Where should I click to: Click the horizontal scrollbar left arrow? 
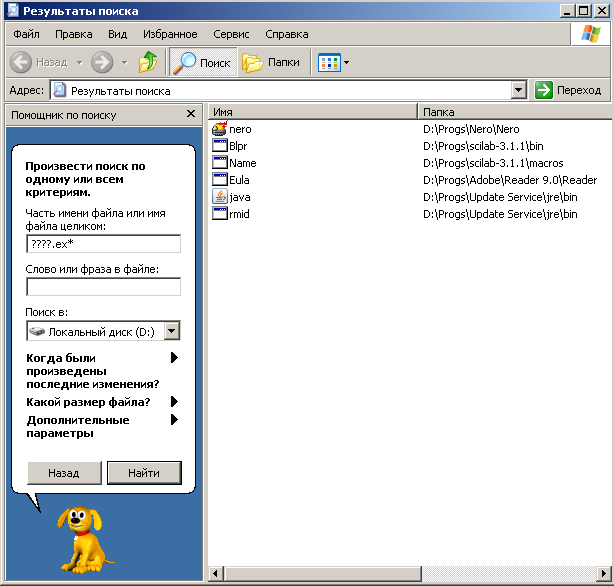tap(215, 574)
